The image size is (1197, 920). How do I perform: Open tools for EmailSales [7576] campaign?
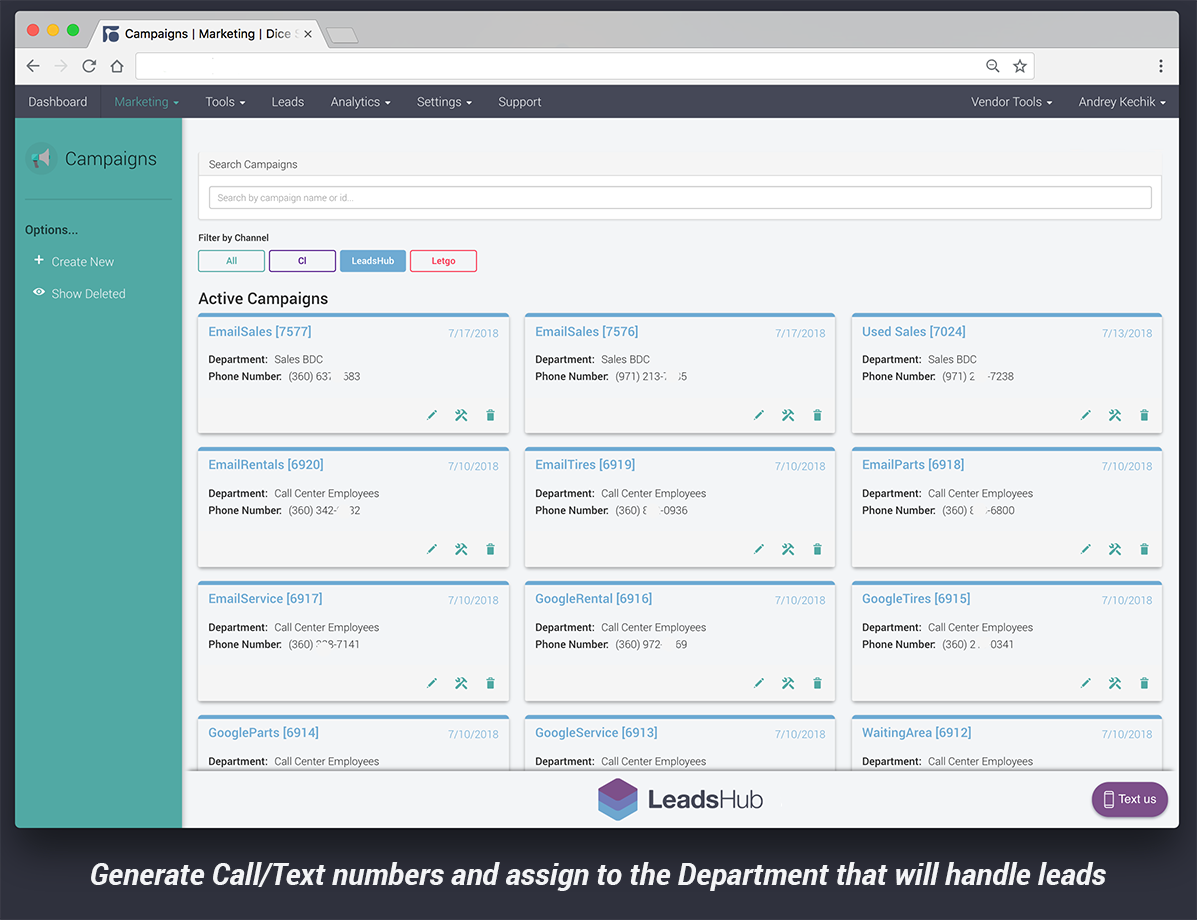(x=788, y=415)
